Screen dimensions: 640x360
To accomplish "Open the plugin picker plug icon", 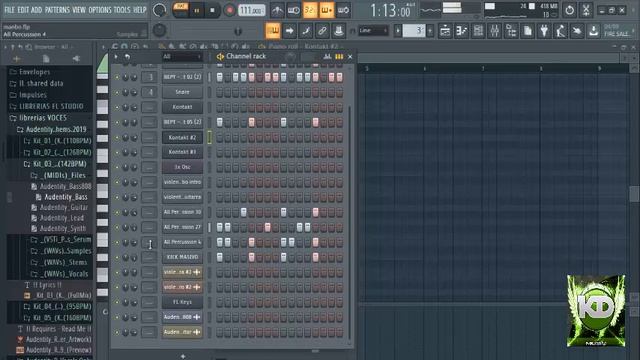I will coord(544,31).
